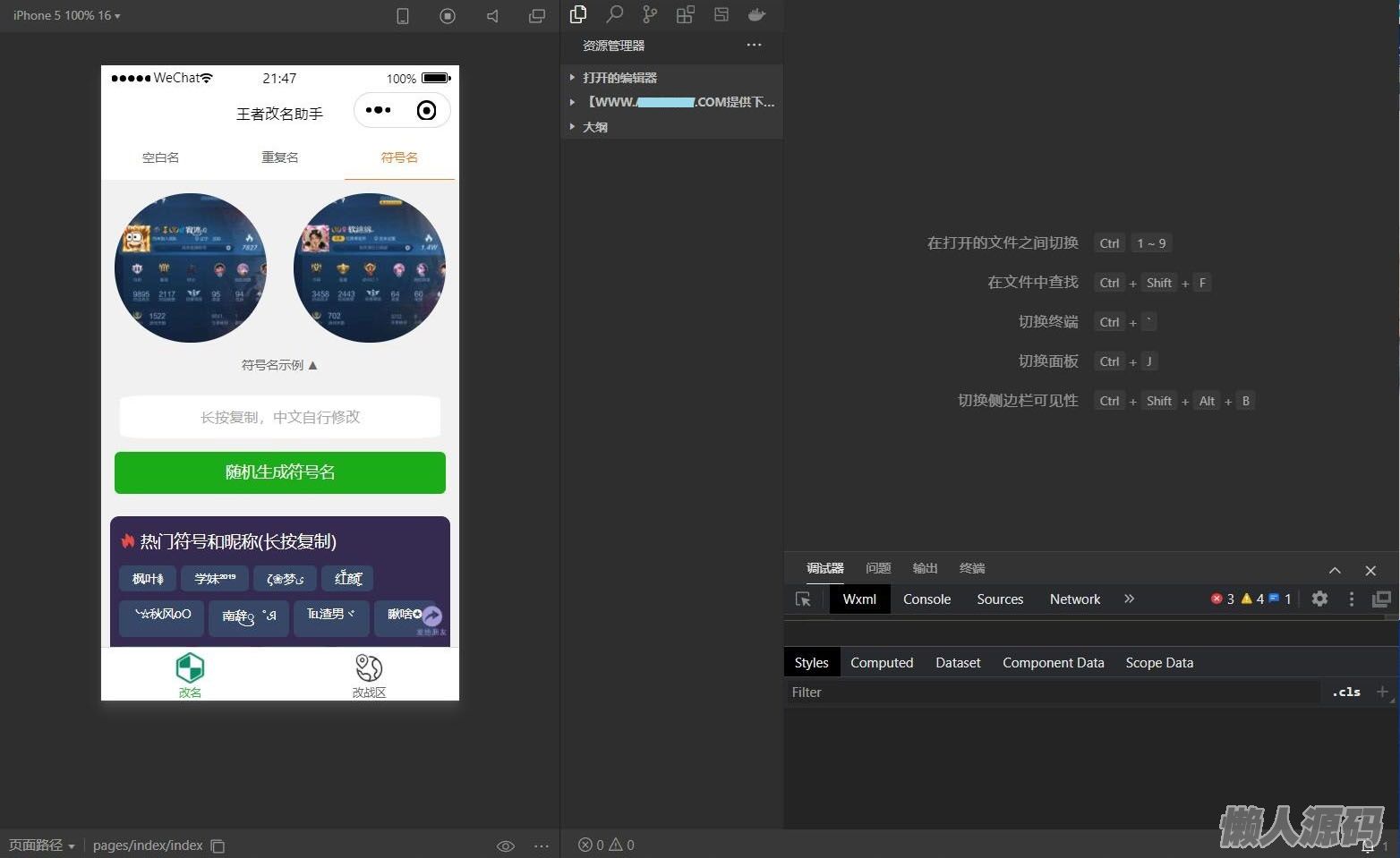Image resolution: width=1400 pixels, height=858 pixels.
Task: Expand the WWW project folder section
Action: pos(671,102)
